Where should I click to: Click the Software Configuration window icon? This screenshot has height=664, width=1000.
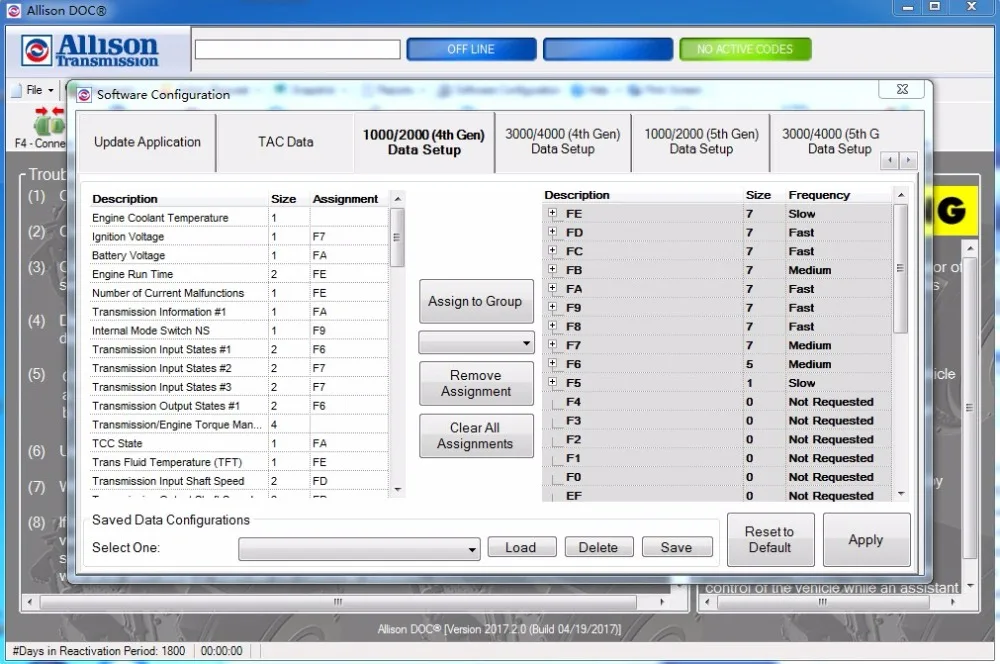(83, 94)
